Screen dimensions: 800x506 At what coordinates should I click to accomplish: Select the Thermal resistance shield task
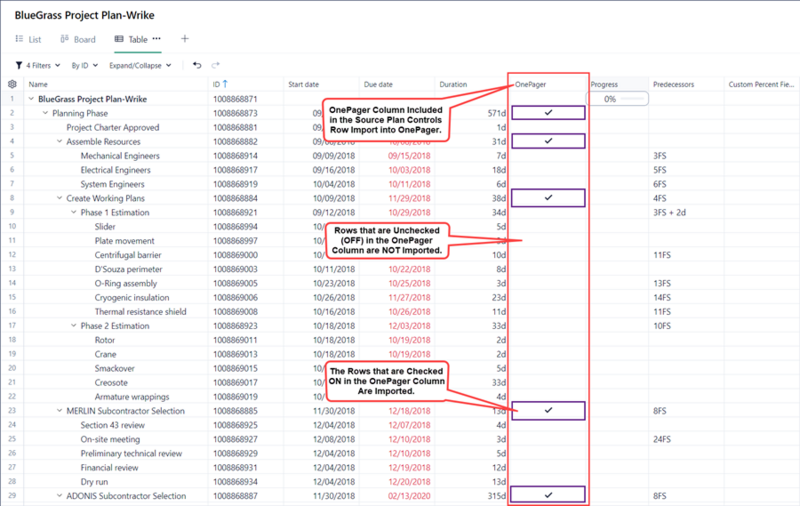[x=141, y=312]
